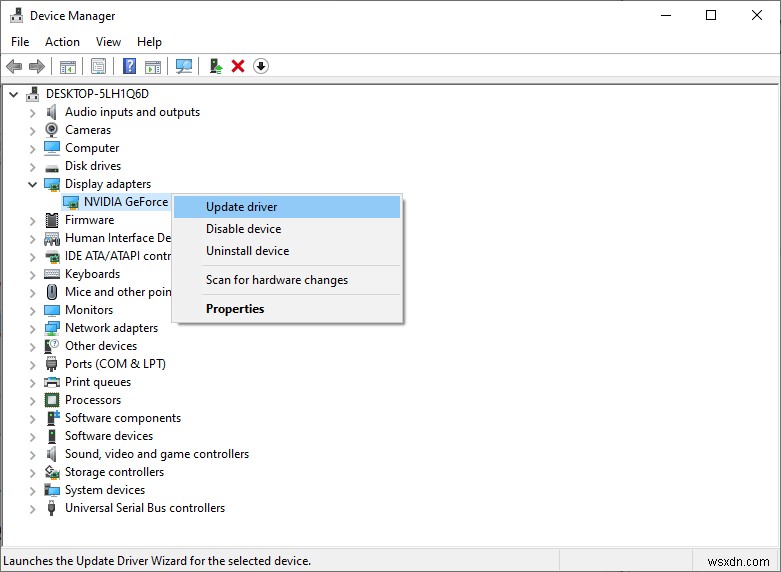Click the Device Manager title bar icon
781x572 pixels.
coord(16,15)
